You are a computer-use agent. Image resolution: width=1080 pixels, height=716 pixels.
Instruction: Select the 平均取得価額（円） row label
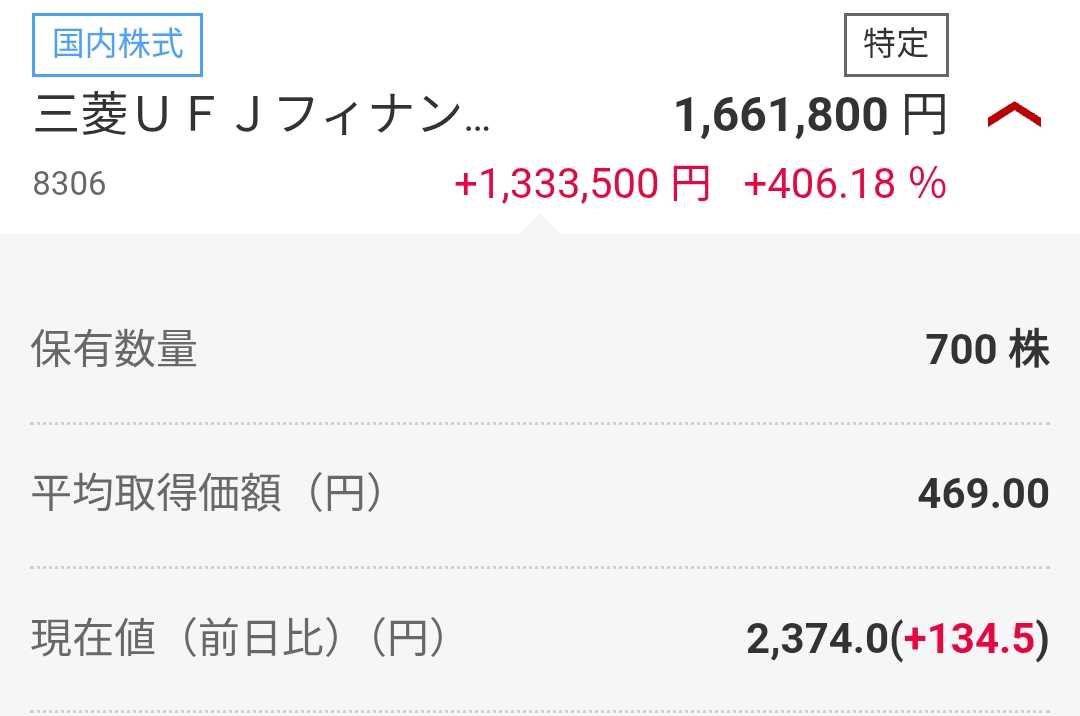click(207, 494)
